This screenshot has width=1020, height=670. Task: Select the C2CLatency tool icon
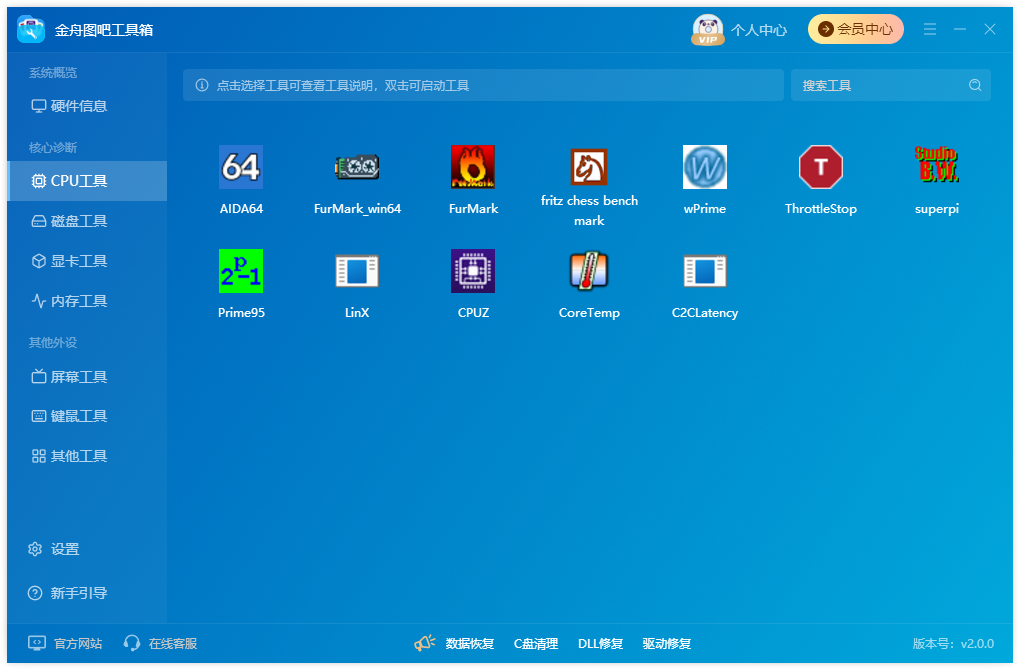(x=705, y=271)
